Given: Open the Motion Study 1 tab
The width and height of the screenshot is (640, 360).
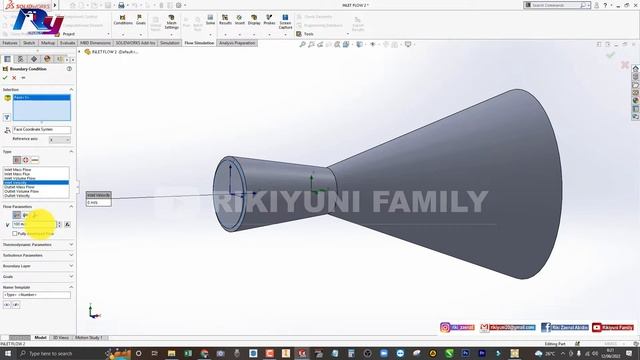Looking at the screenshot, I should click(89, 338).
